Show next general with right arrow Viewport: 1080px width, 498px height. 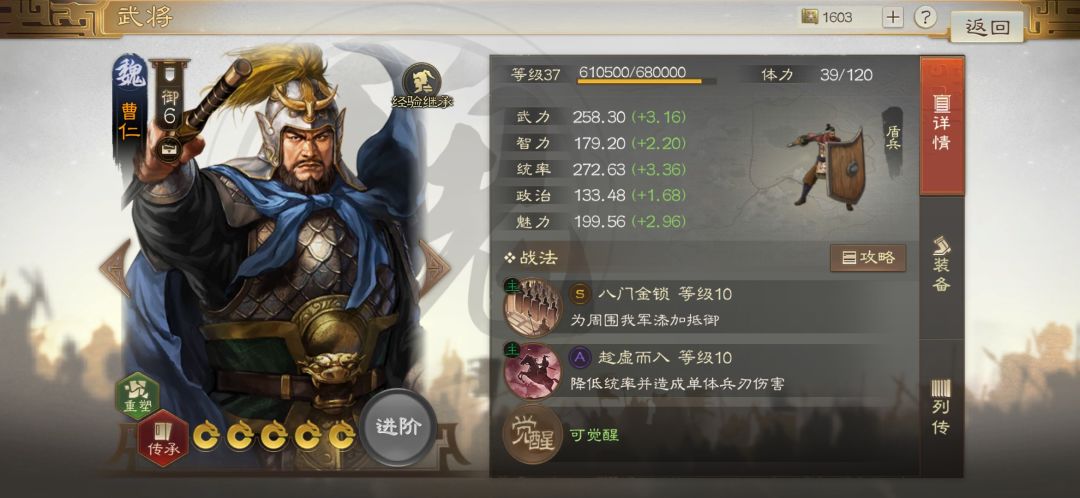point(434,267)
